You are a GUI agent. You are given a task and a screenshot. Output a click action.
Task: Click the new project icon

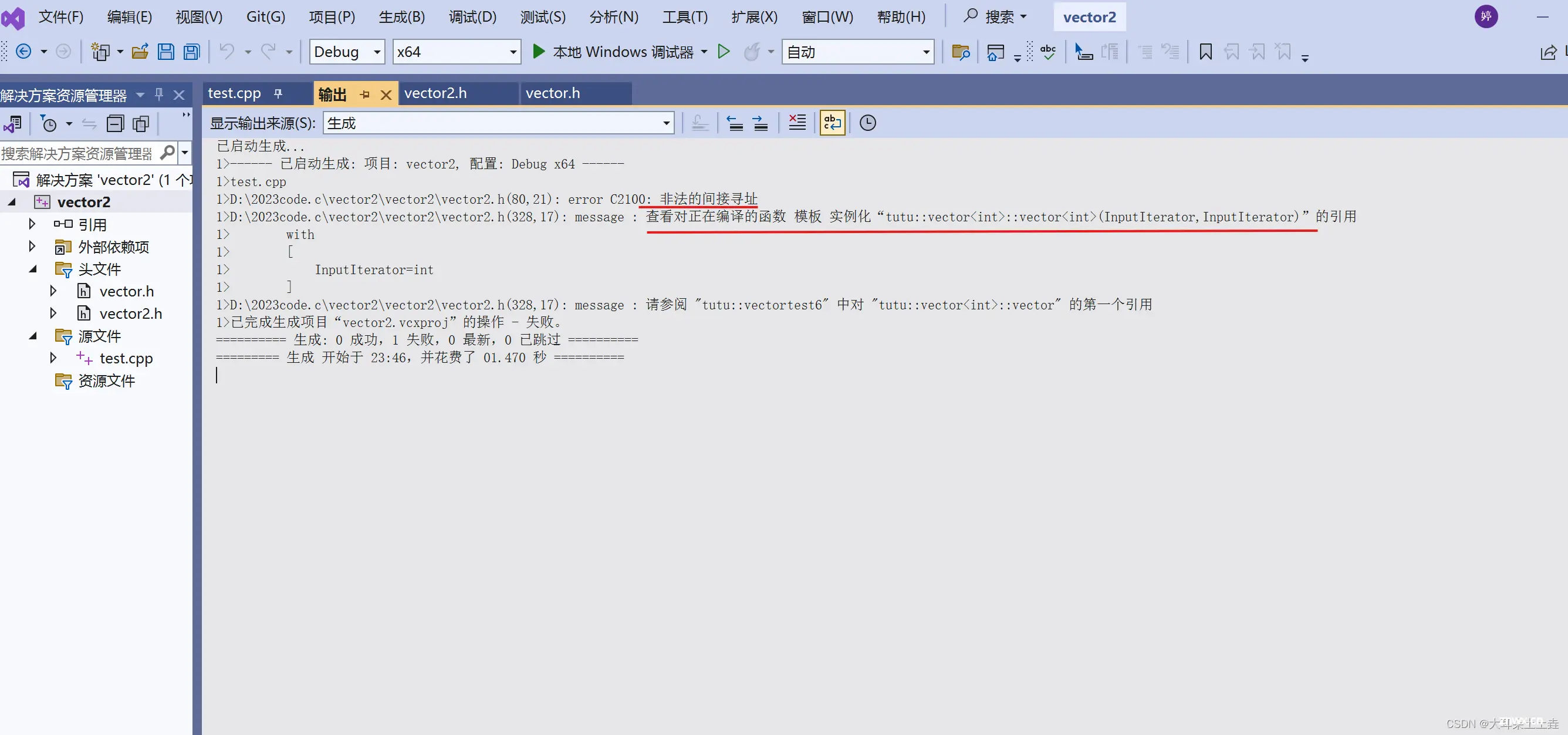tap(100, 52)
